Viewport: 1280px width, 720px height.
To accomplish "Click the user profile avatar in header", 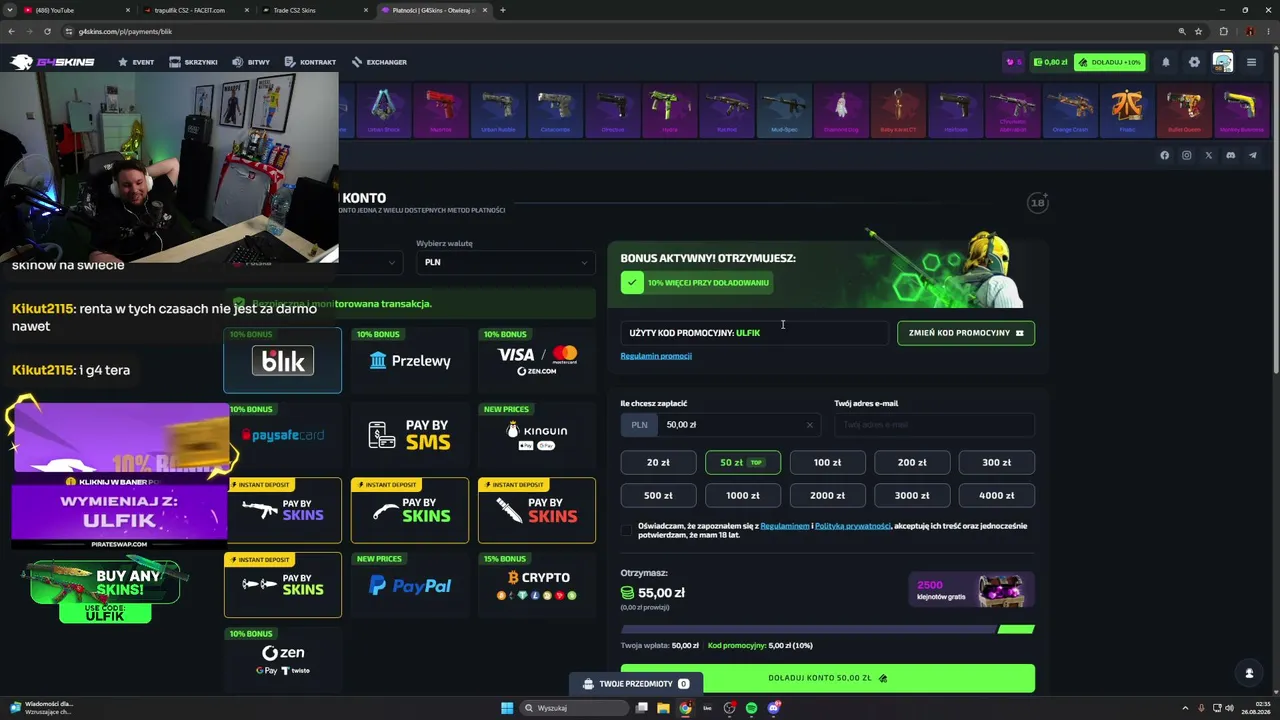I will tap(1222, 62).
